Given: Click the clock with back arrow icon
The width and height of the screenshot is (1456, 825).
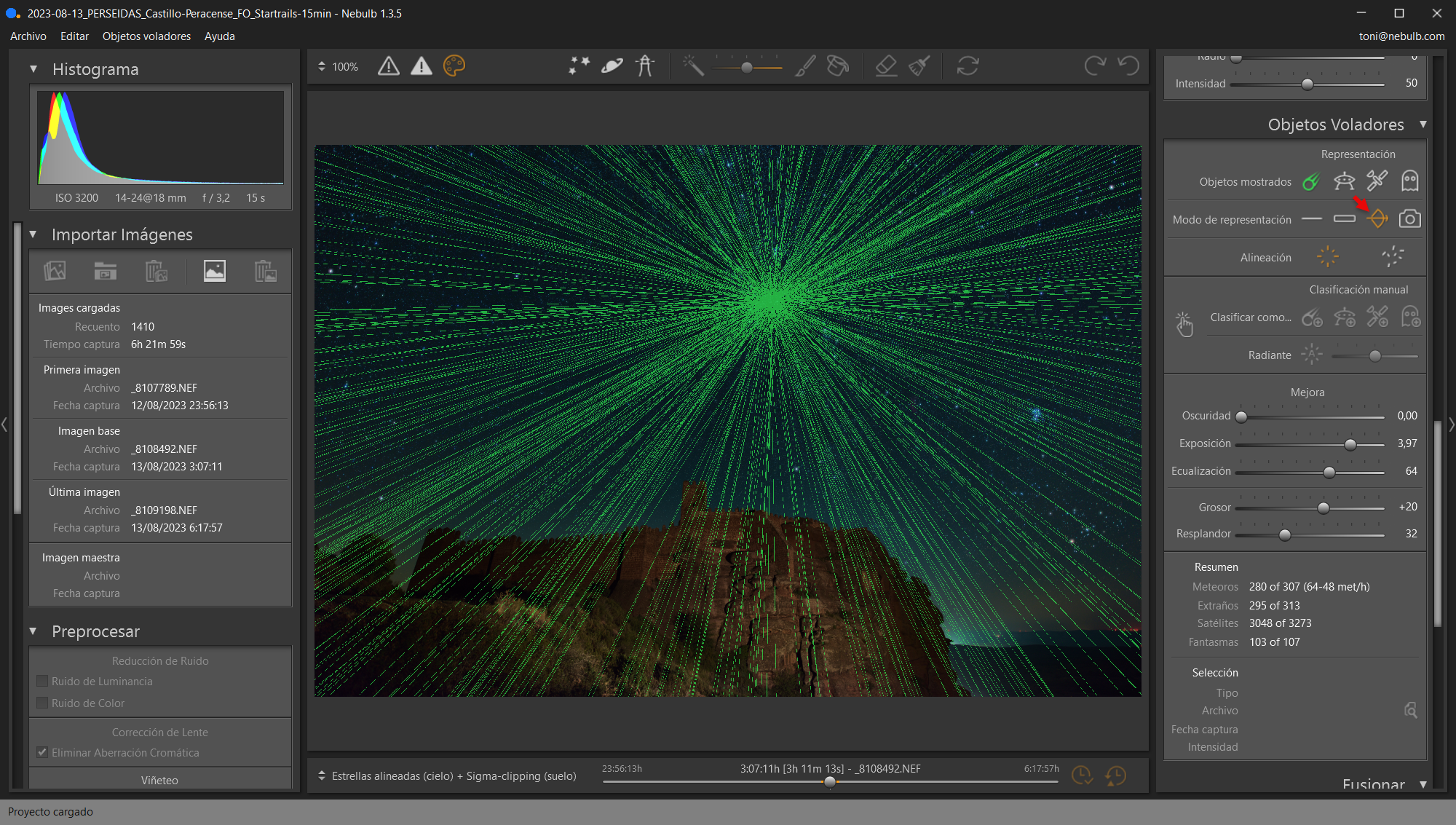Looking at the screenshot, I should [1115, 775].
